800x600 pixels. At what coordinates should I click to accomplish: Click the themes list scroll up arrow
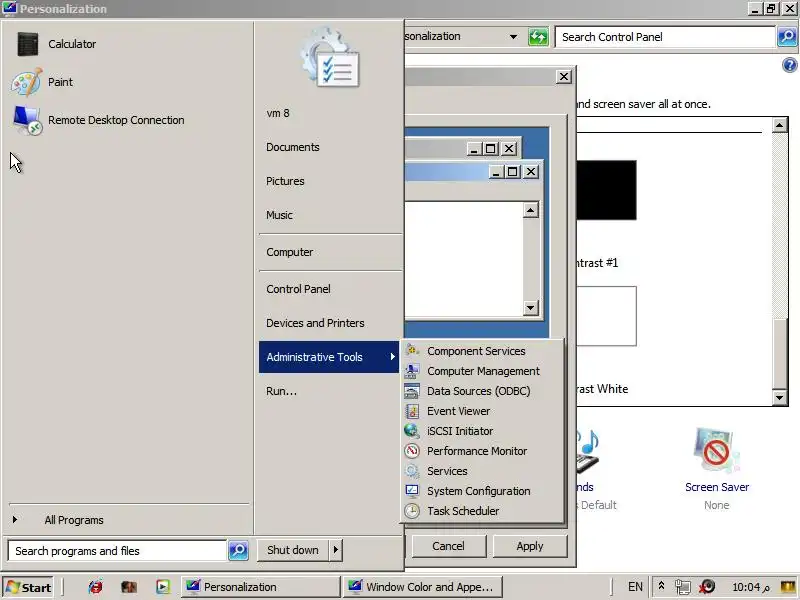point(780,125)
